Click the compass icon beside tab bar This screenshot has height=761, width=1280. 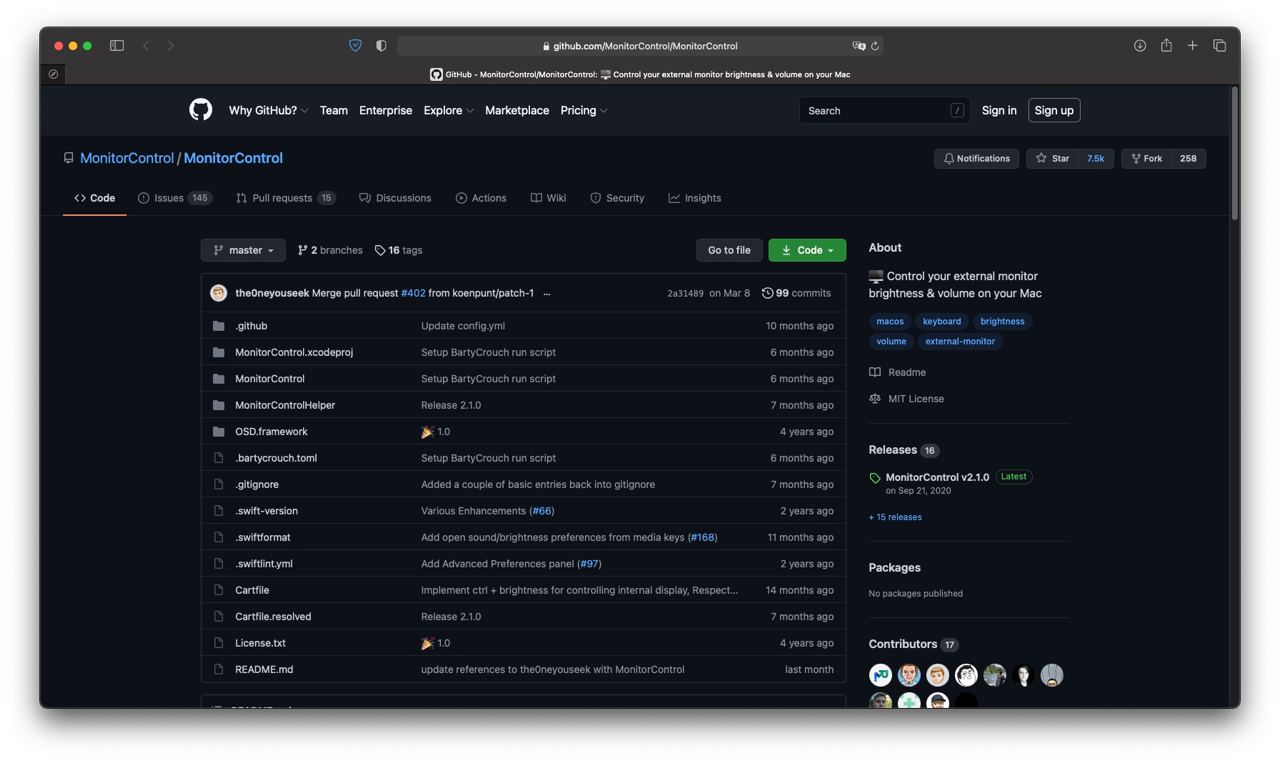pyautogui.click(x=53, y=74)
